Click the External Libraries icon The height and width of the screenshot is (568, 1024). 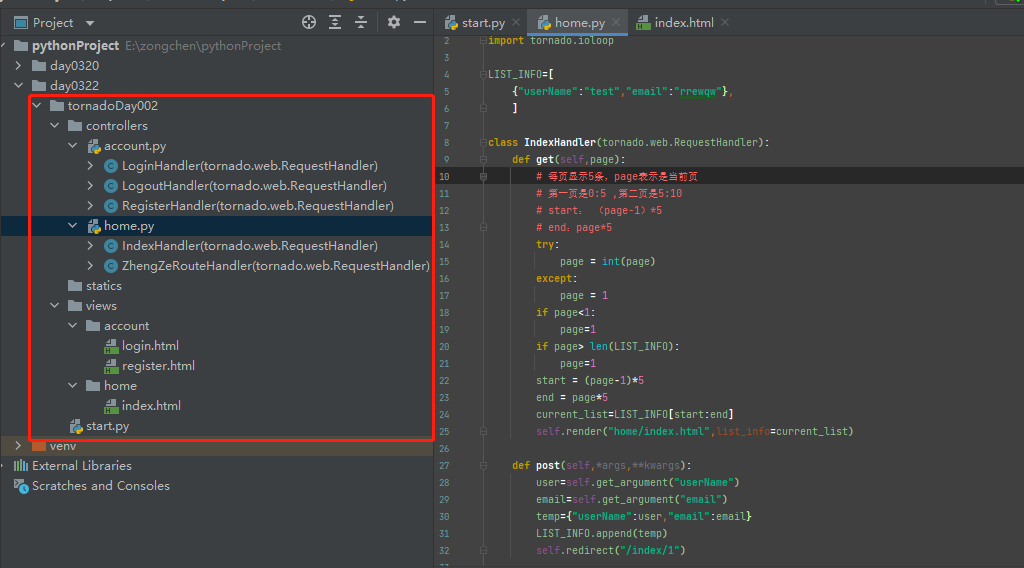(21, 466)
